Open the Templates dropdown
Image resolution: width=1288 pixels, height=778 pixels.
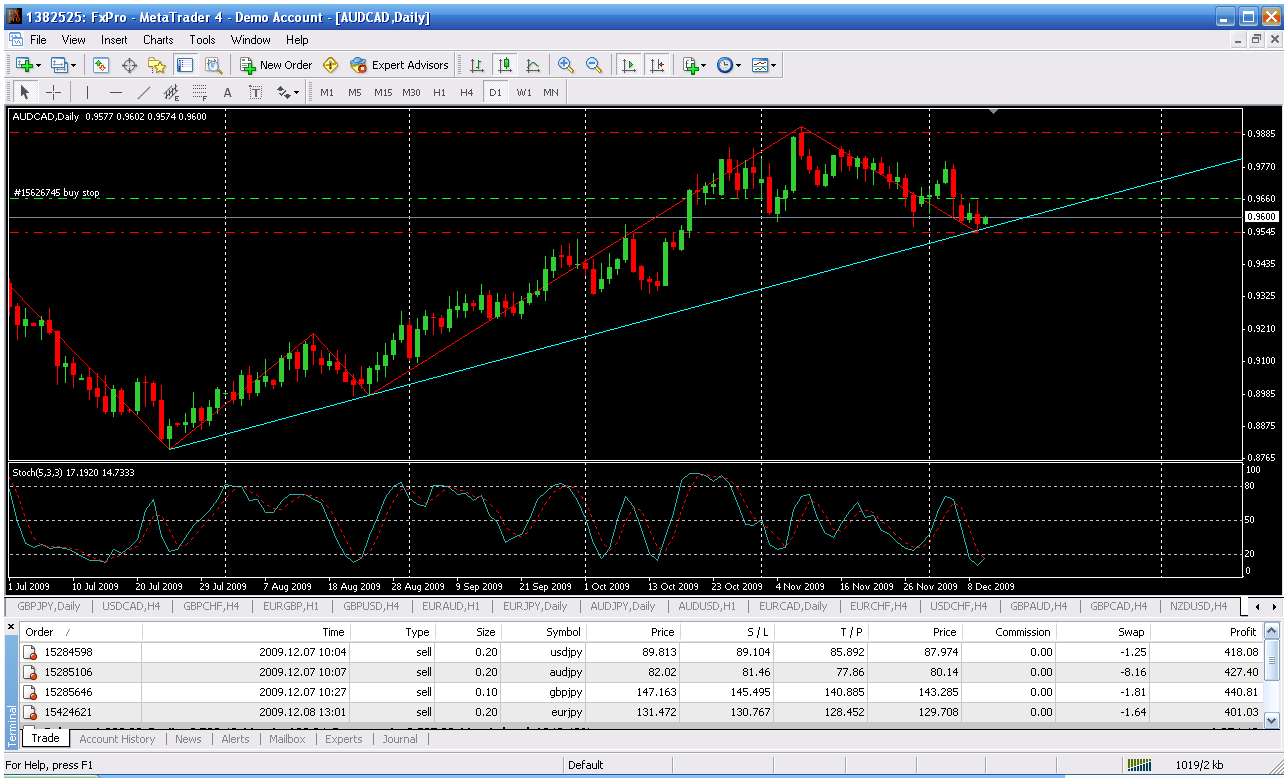(x=765, y=65)
